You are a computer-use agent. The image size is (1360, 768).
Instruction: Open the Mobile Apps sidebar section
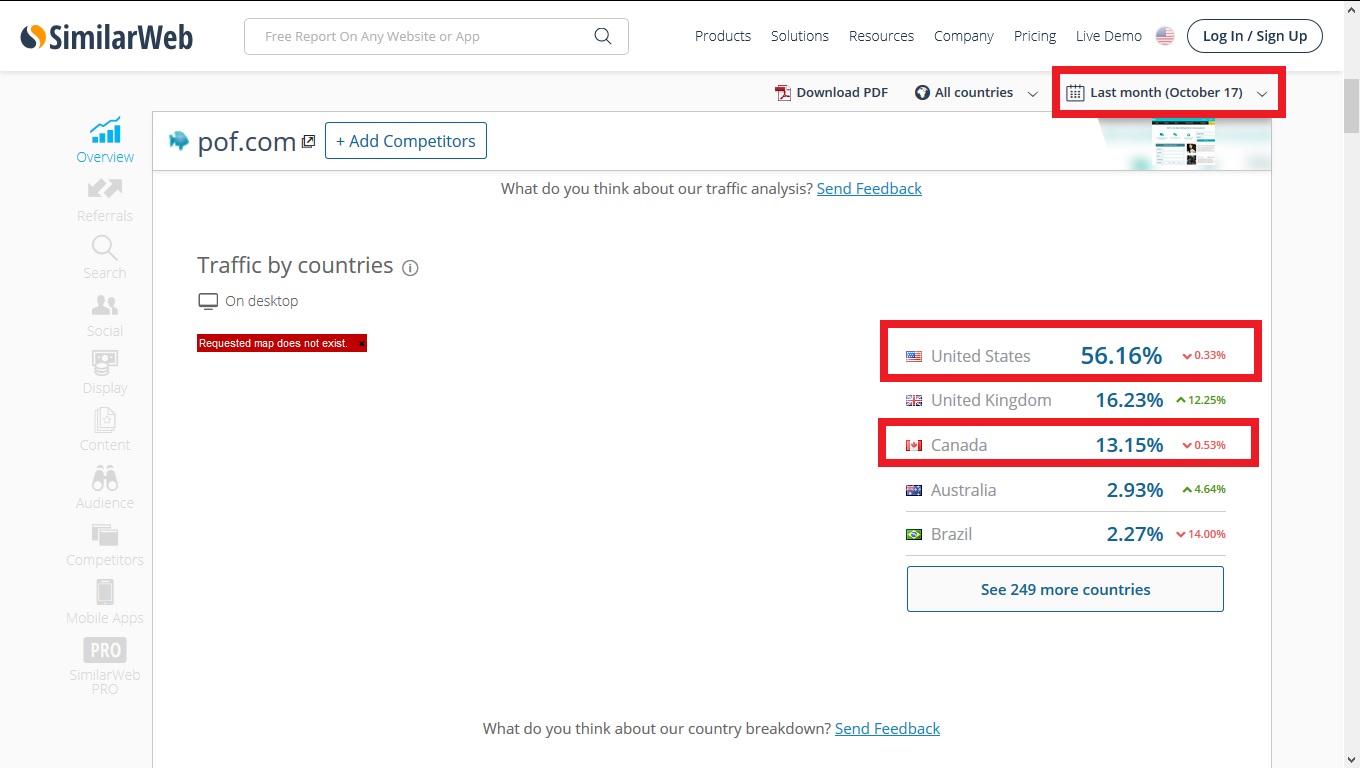(x=105, y=602)
